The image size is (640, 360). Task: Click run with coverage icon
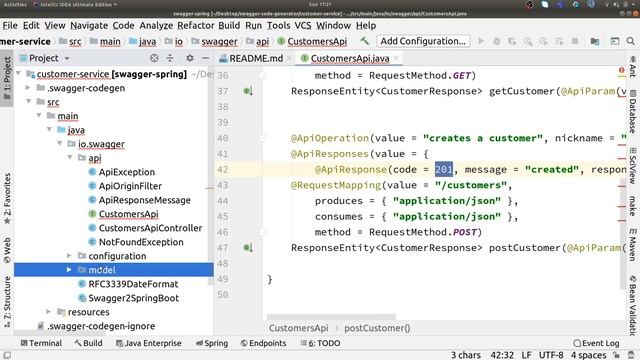click(512, 41)
